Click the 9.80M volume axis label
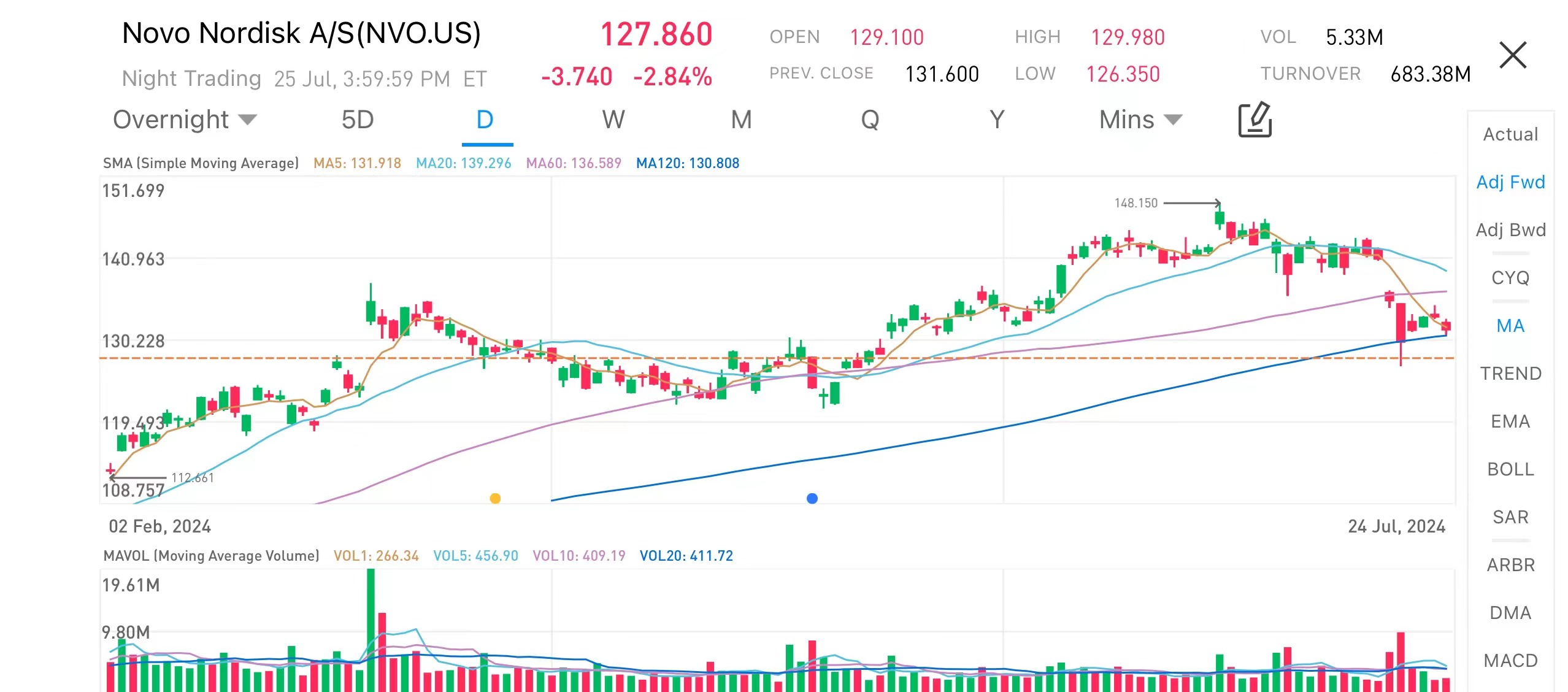 pos(126,632)
